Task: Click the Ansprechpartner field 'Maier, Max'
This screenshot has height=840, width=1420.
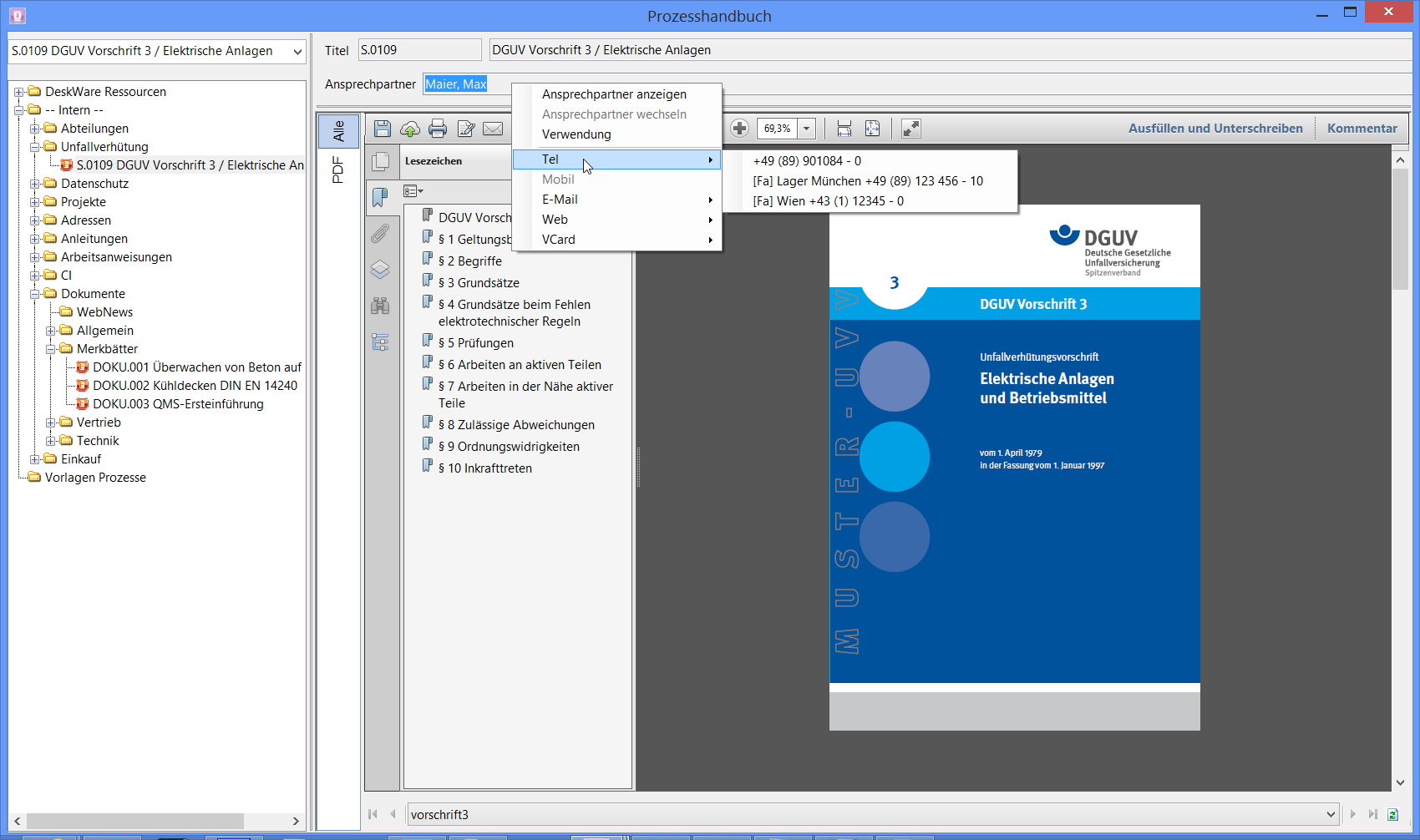Action: coord(456,84)
